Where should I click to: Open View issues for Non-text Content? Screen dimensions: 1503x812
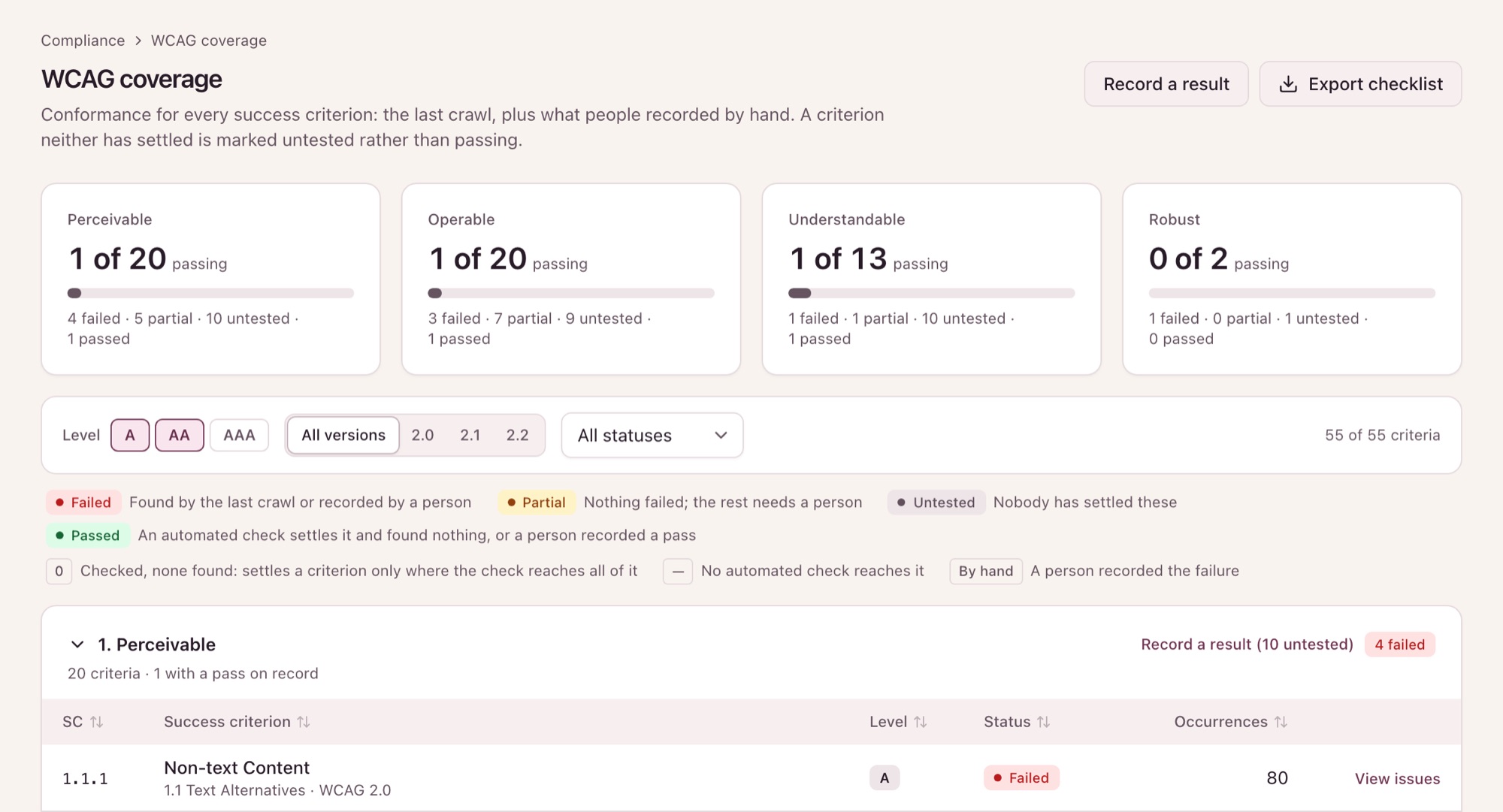tap(1397, 778)
